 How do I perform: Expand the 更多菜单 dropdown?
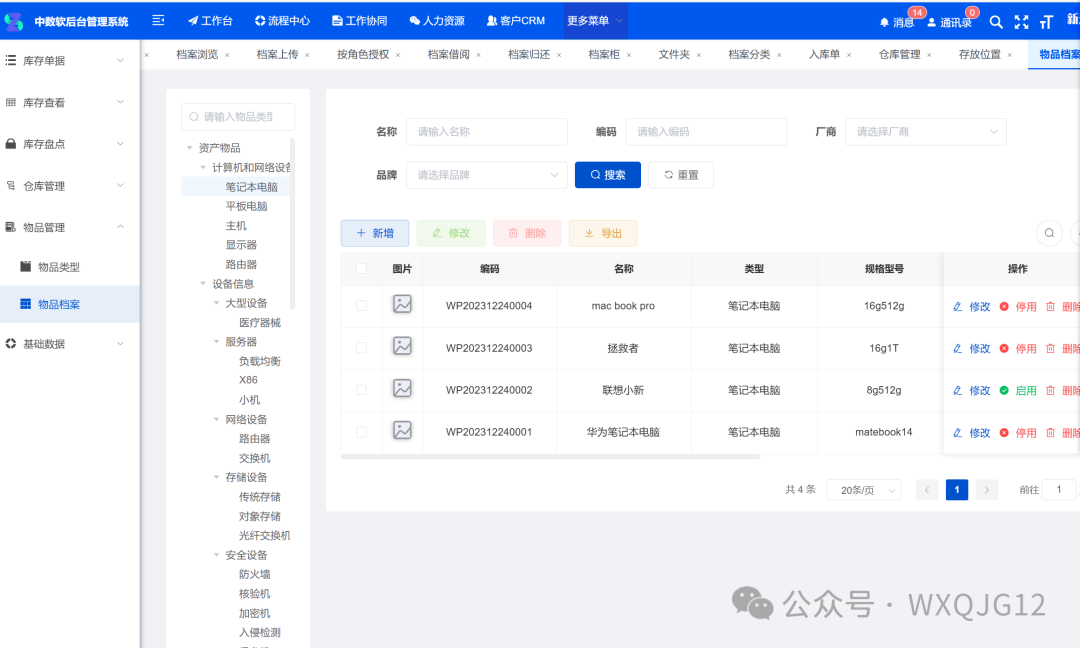(x=595, y=21)
